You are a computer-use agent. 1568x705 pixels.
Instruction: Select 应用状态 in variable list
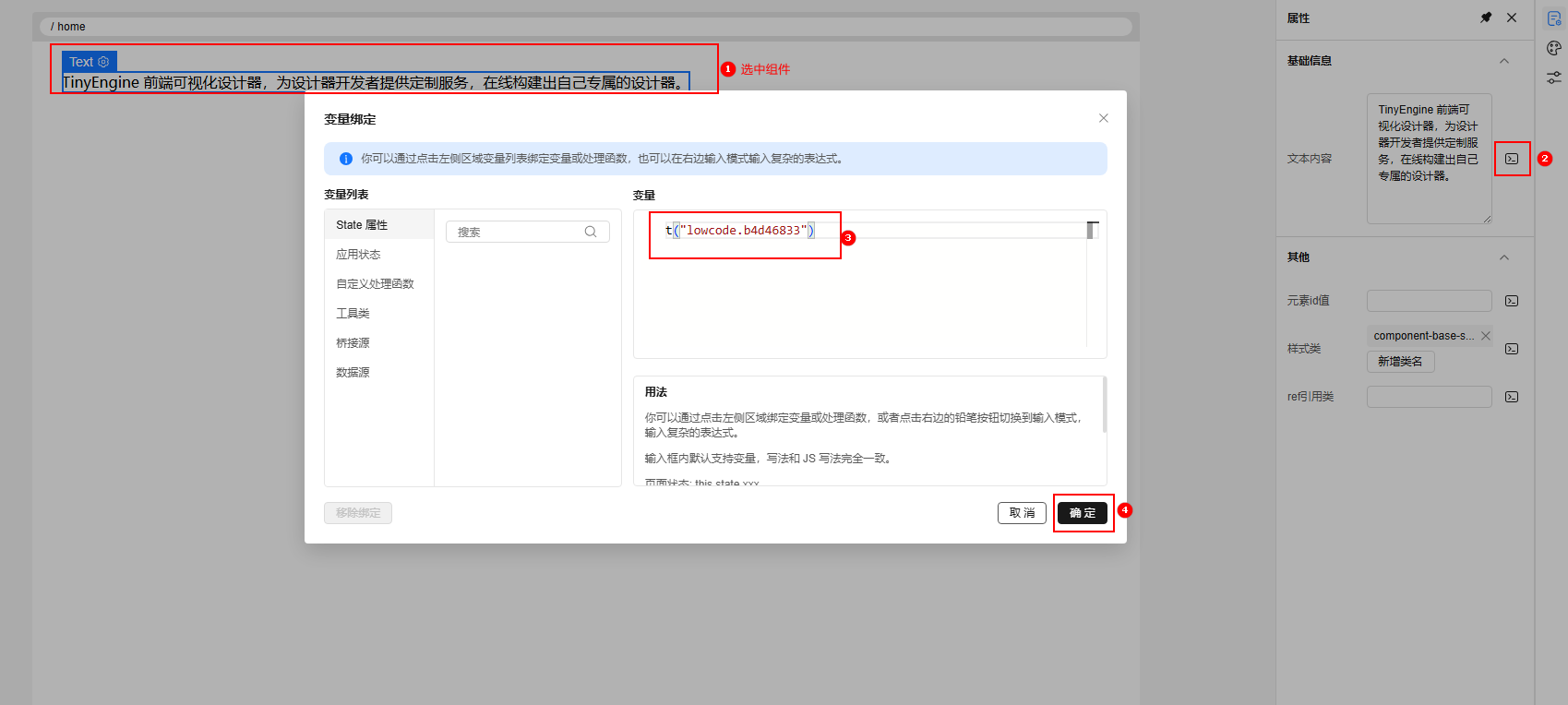358,255
